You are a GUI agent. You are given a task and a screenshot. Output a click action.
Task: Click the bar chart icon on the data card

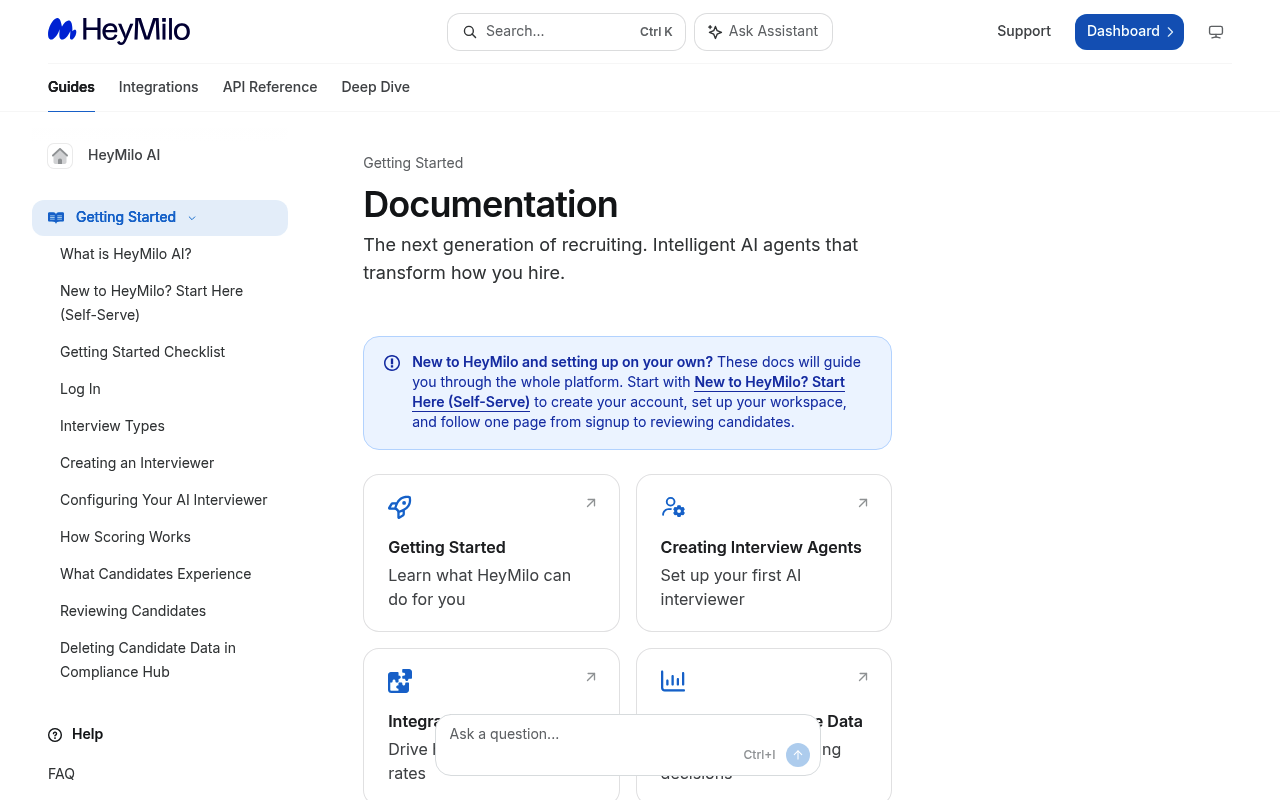[x=673, y=681]
